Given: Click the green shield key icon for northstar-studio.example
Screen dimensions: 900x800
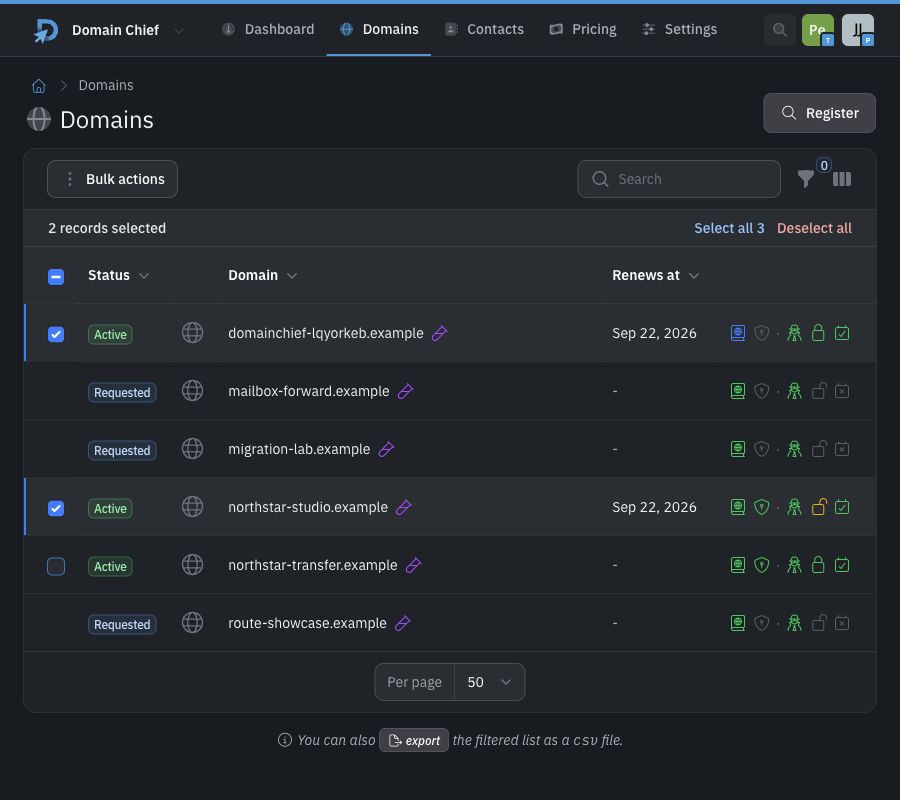Looking at the screenshot, I should coord(761,507).
